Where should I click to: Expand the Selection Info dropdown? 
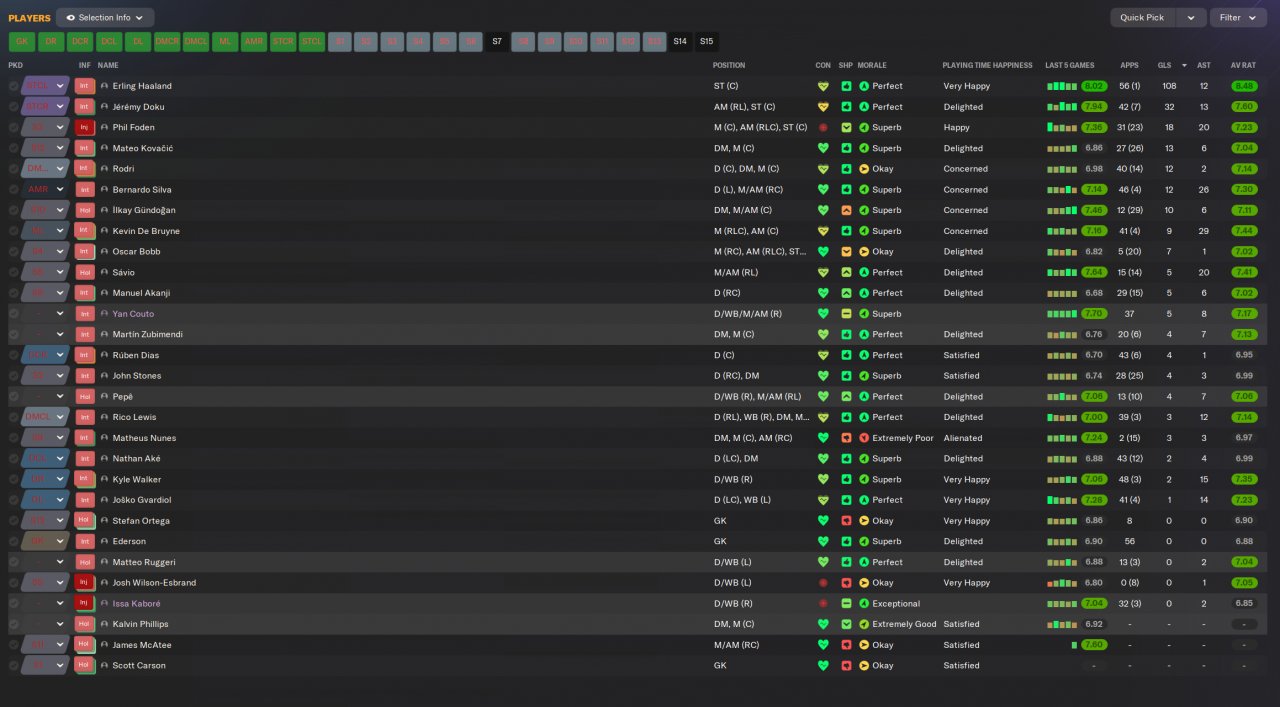coord(105,17)
